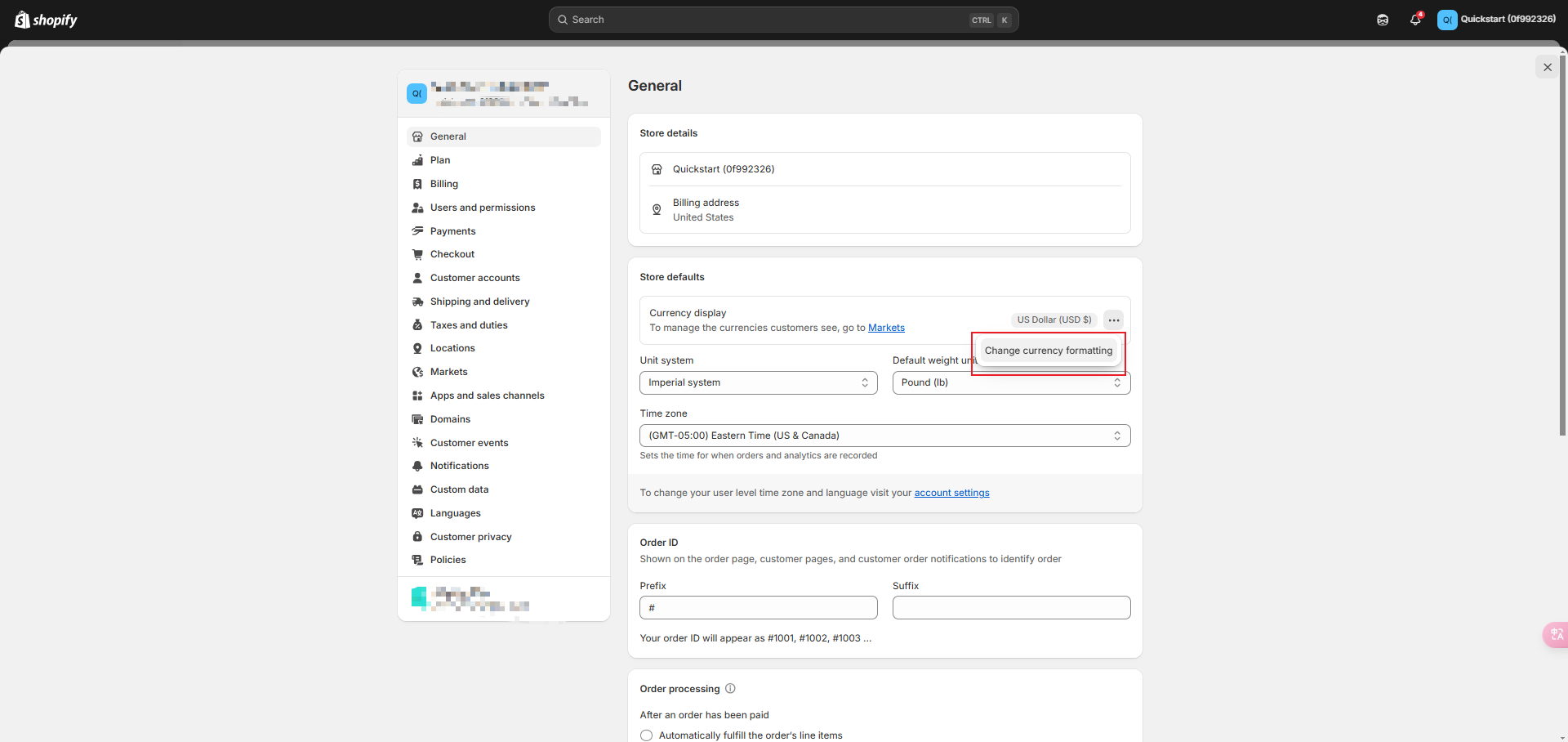The height and width of the screenshot is (742, 1568).
Task: Click the store icon next to Quickstart name
Action: point(657,169)
